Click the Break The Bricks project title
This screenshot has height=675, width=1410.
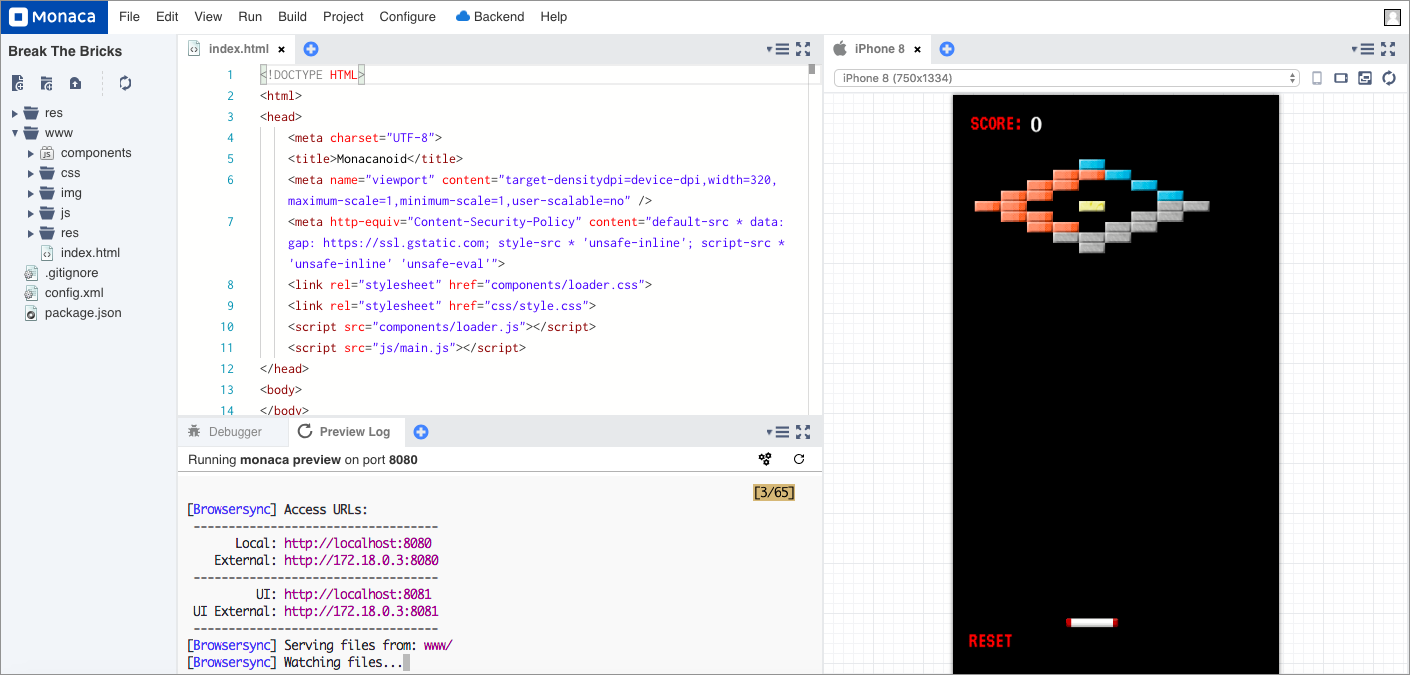(x=65, y=51)
